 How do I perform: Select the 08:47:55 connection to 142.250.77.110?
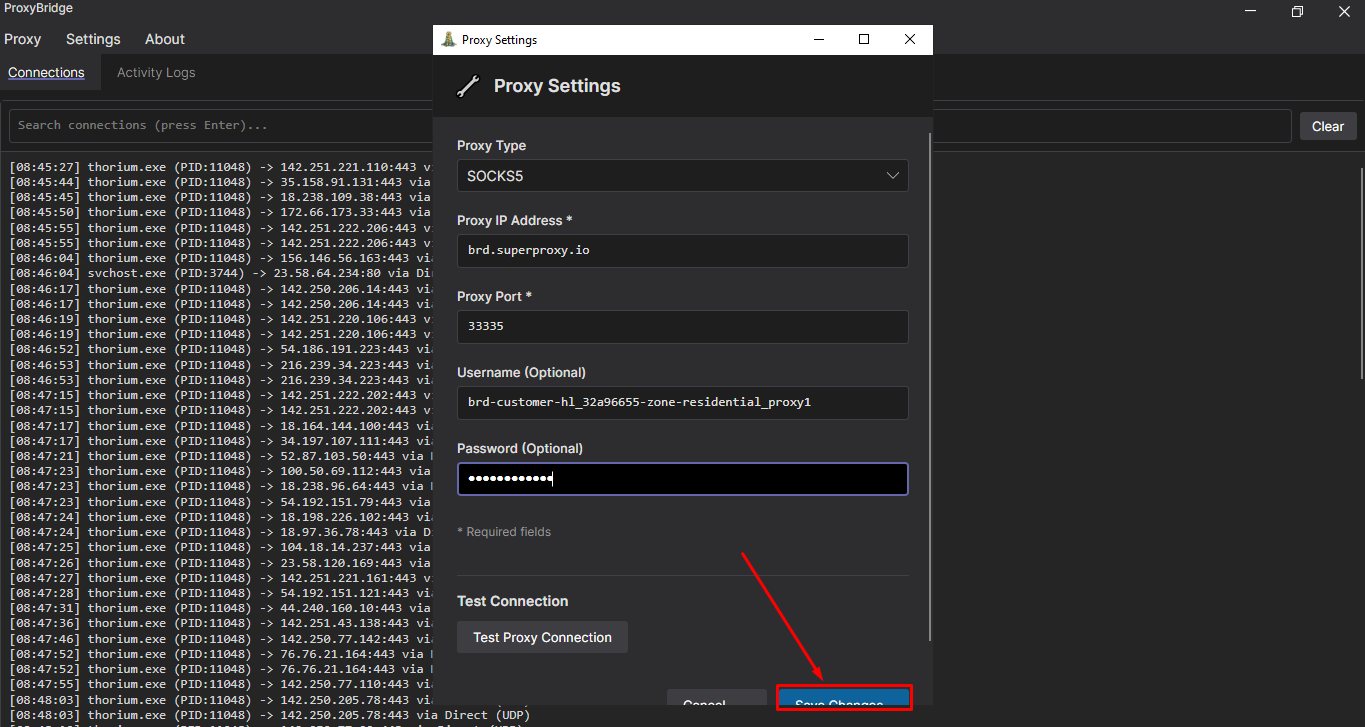pos(220,685)
